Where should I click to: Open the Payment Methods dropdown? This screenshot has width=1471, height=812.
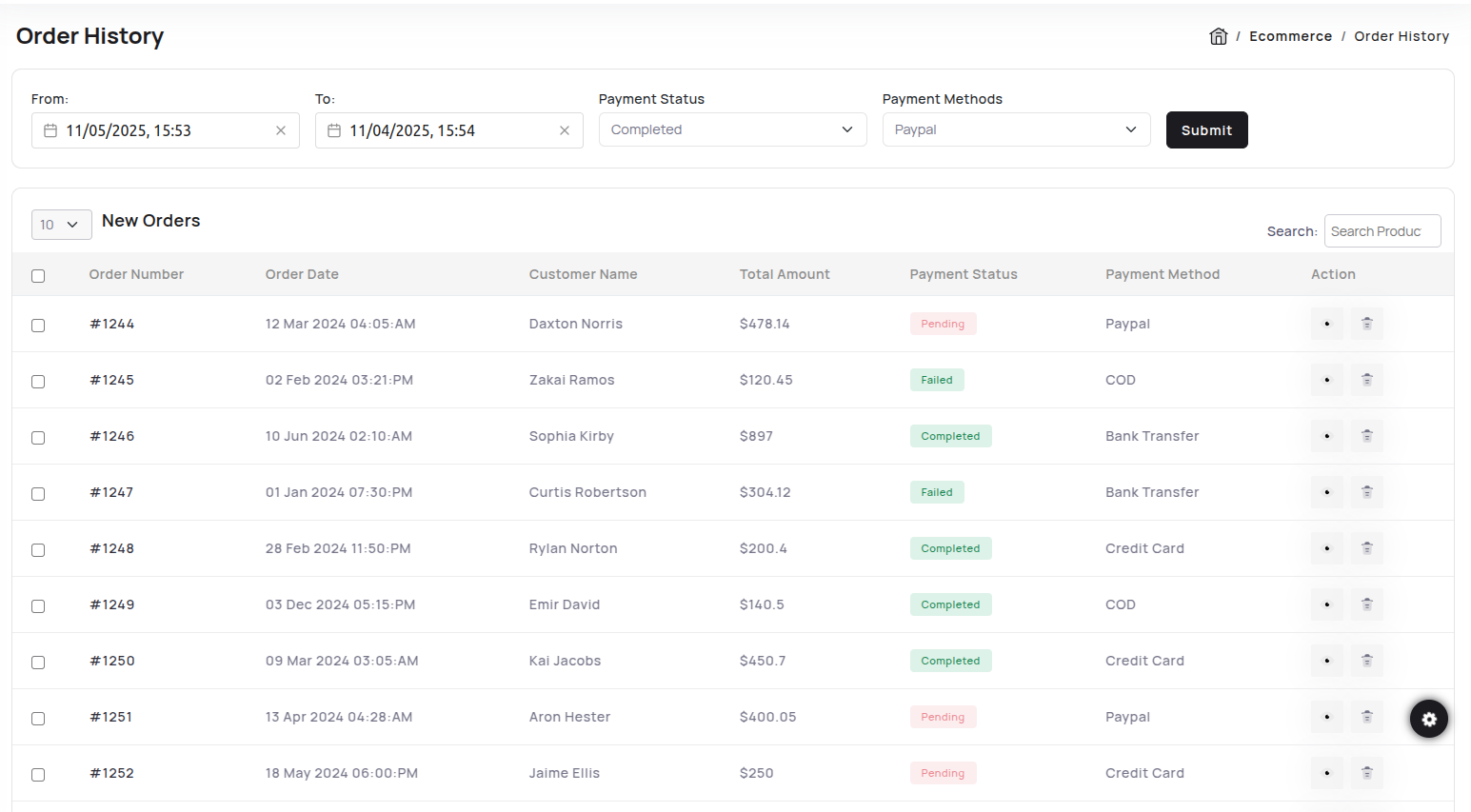click(x=1016, y=129)
